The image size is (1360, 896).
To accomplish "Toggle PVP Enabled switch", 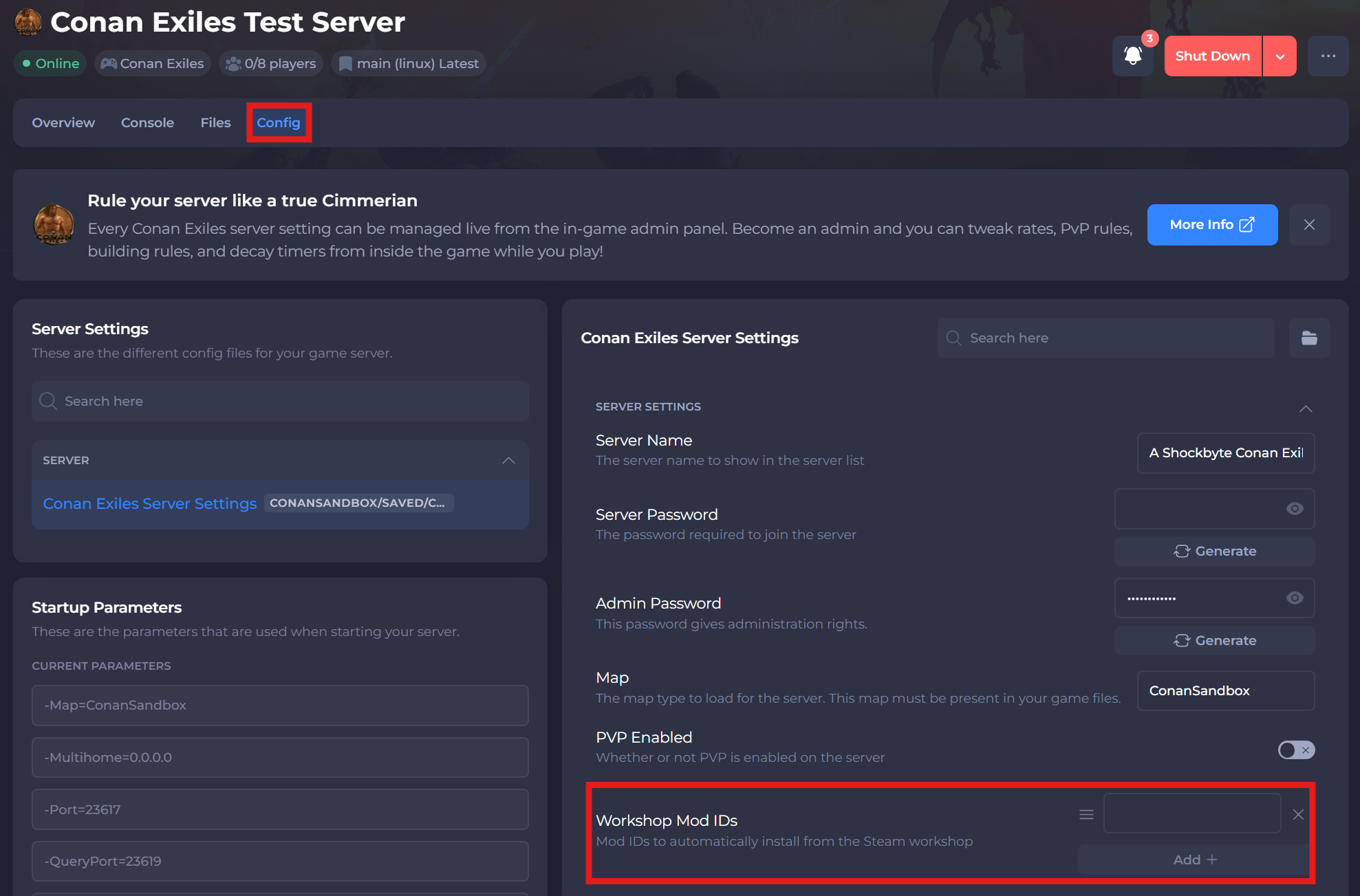I will coord(1296,750).
